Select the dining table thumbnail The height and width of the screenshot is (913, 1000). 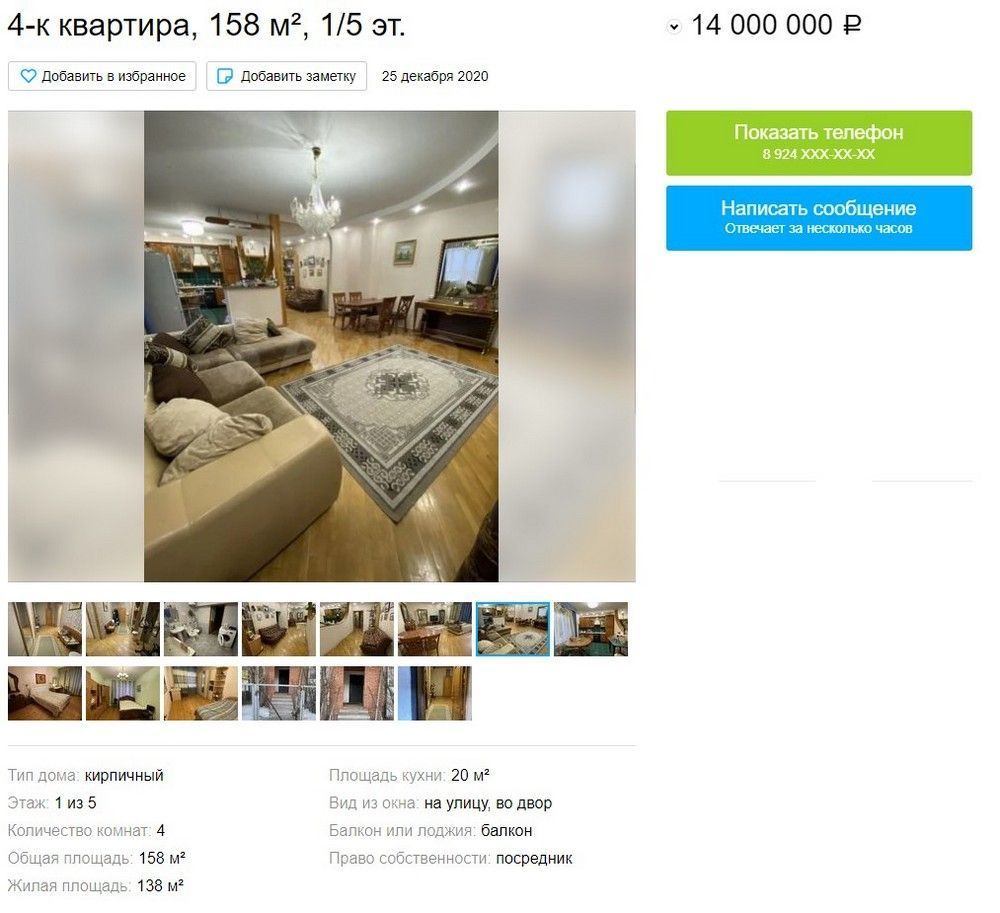435,629
